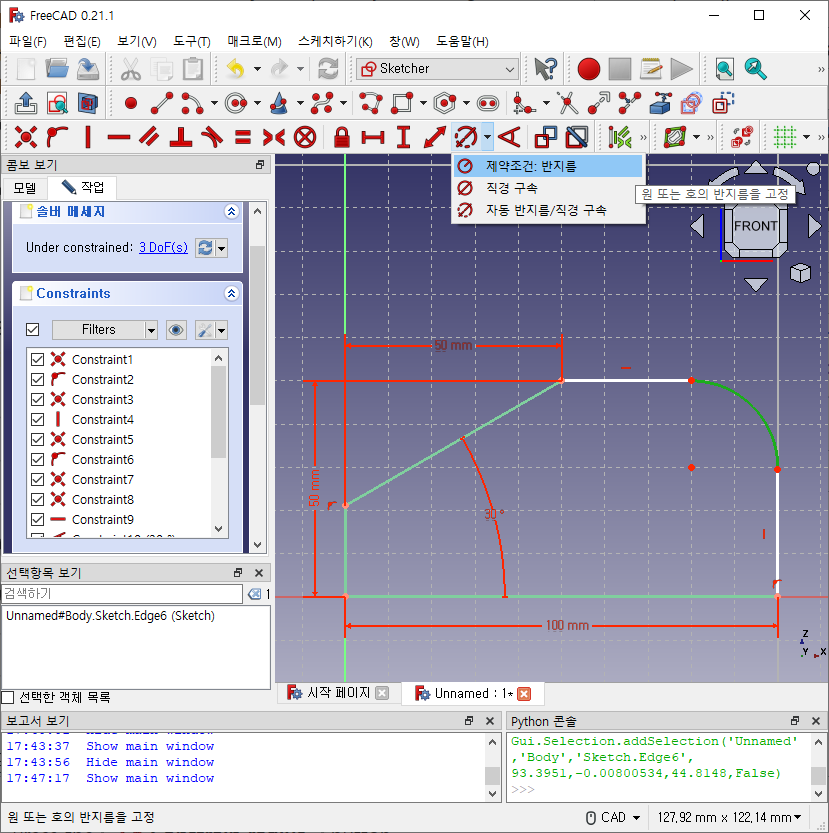This screenshot has height=833, width=829.
Task: Select the create line tool
Action: point(162,103)
